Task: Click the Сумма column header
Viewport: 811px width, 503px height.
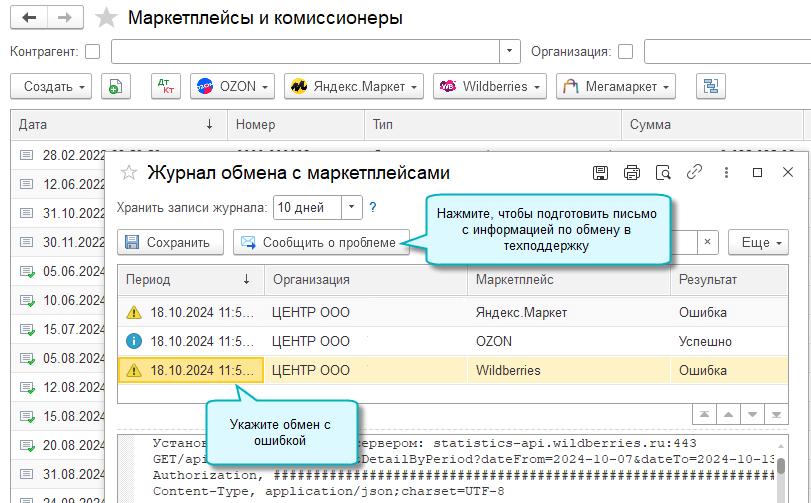Action: [x=712, y=125]
